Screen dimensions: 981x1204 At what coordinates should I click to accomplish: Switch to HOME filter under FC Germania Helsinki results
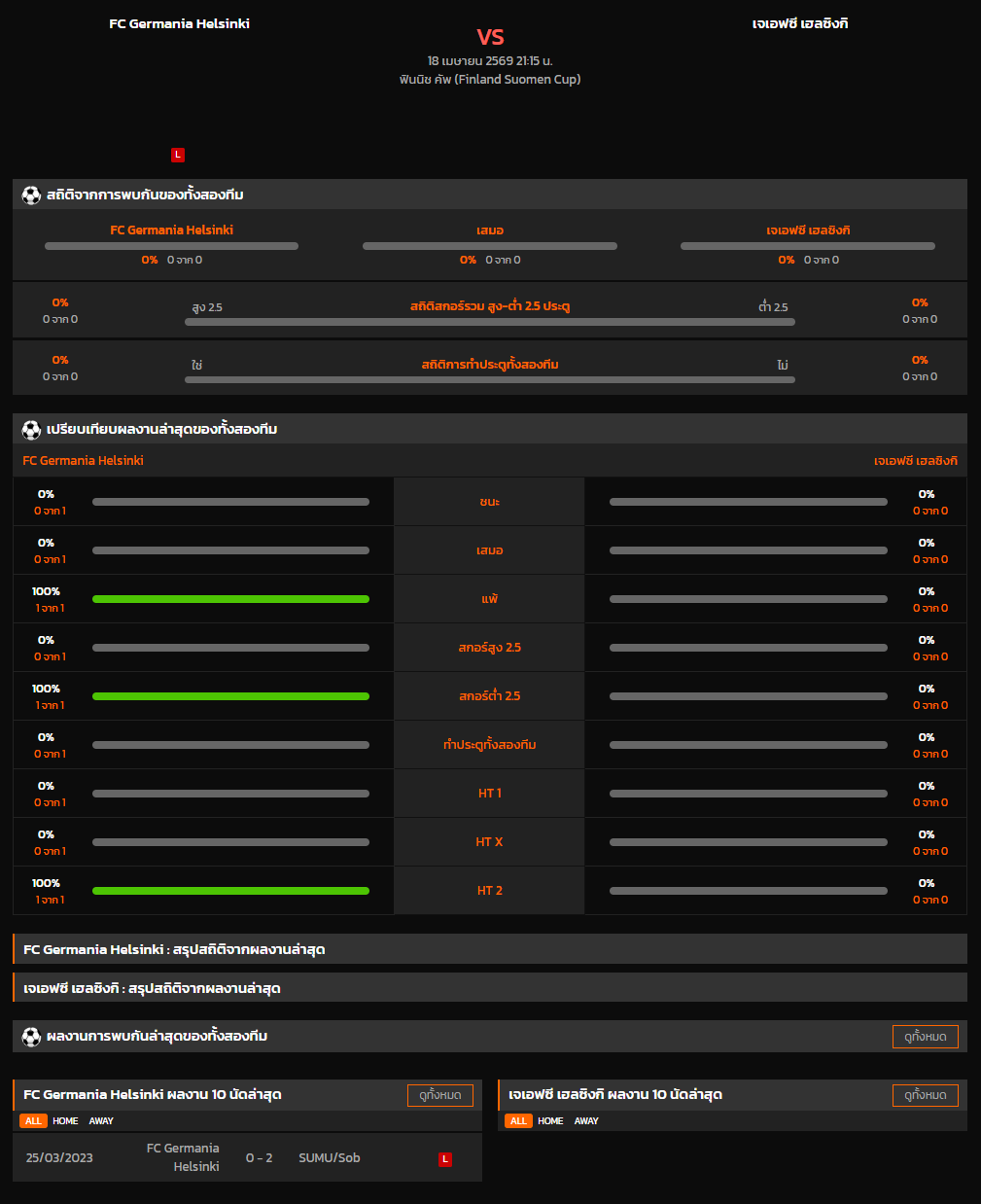click(x=65, y=1121)
